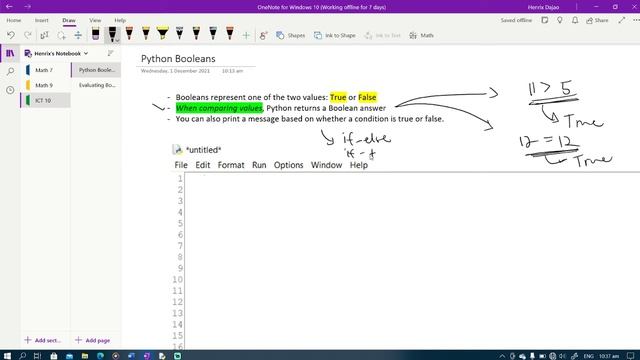Click the Wednesday, 1 December 2021 date
The width and height of the screenshot is (640, 360).
tap(175, 71)
